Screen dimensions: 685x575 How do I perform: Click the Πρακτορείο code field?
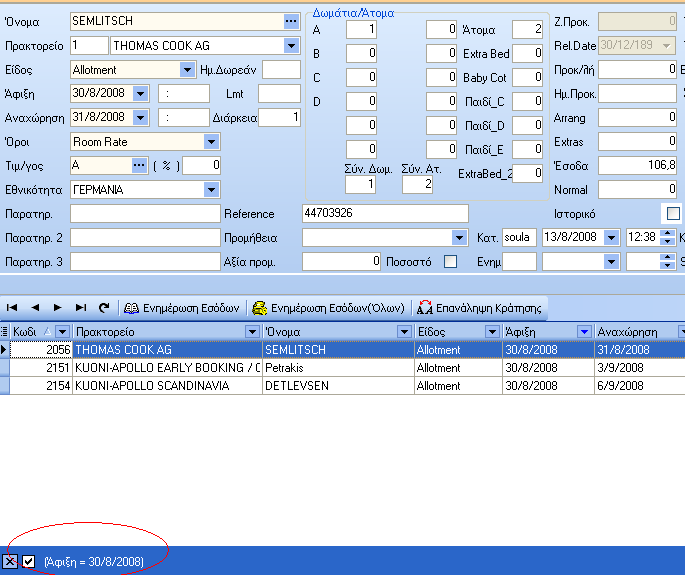point(89,45)
